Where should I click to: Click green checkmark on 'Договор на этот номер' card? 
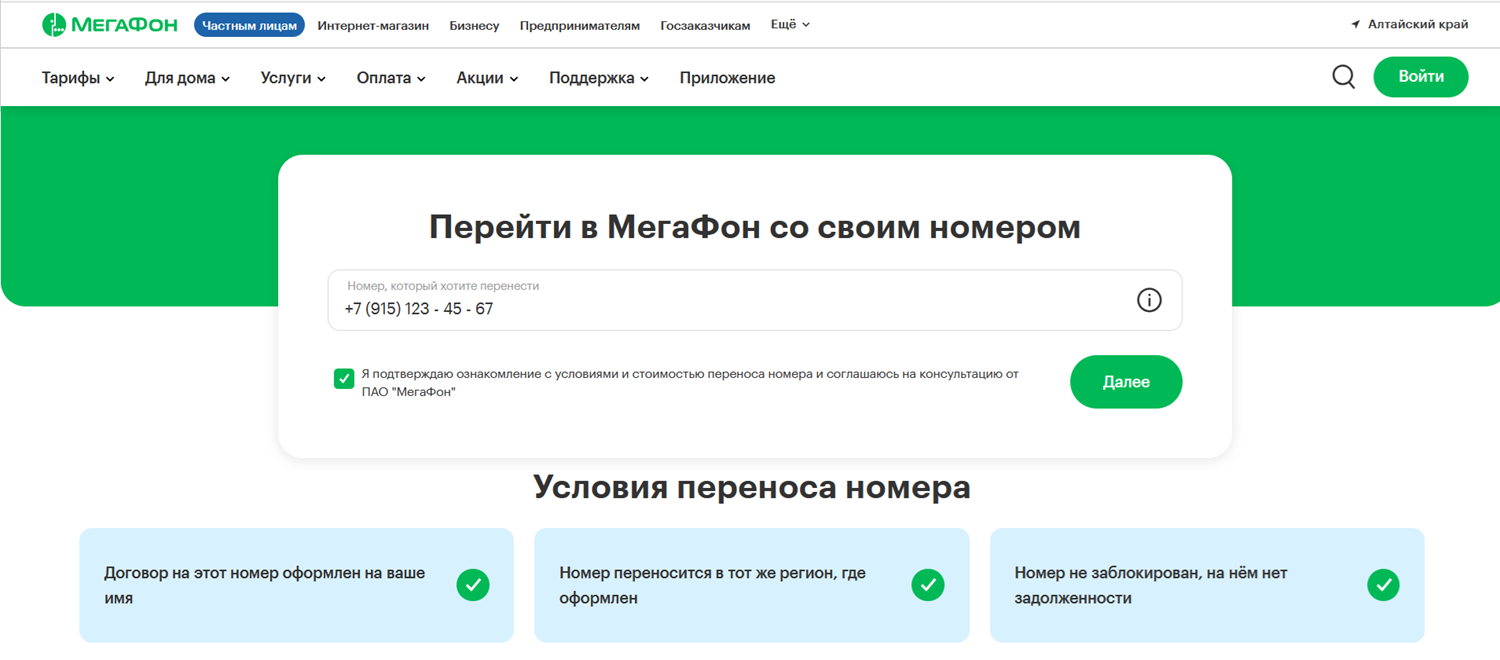click(473, 585)
